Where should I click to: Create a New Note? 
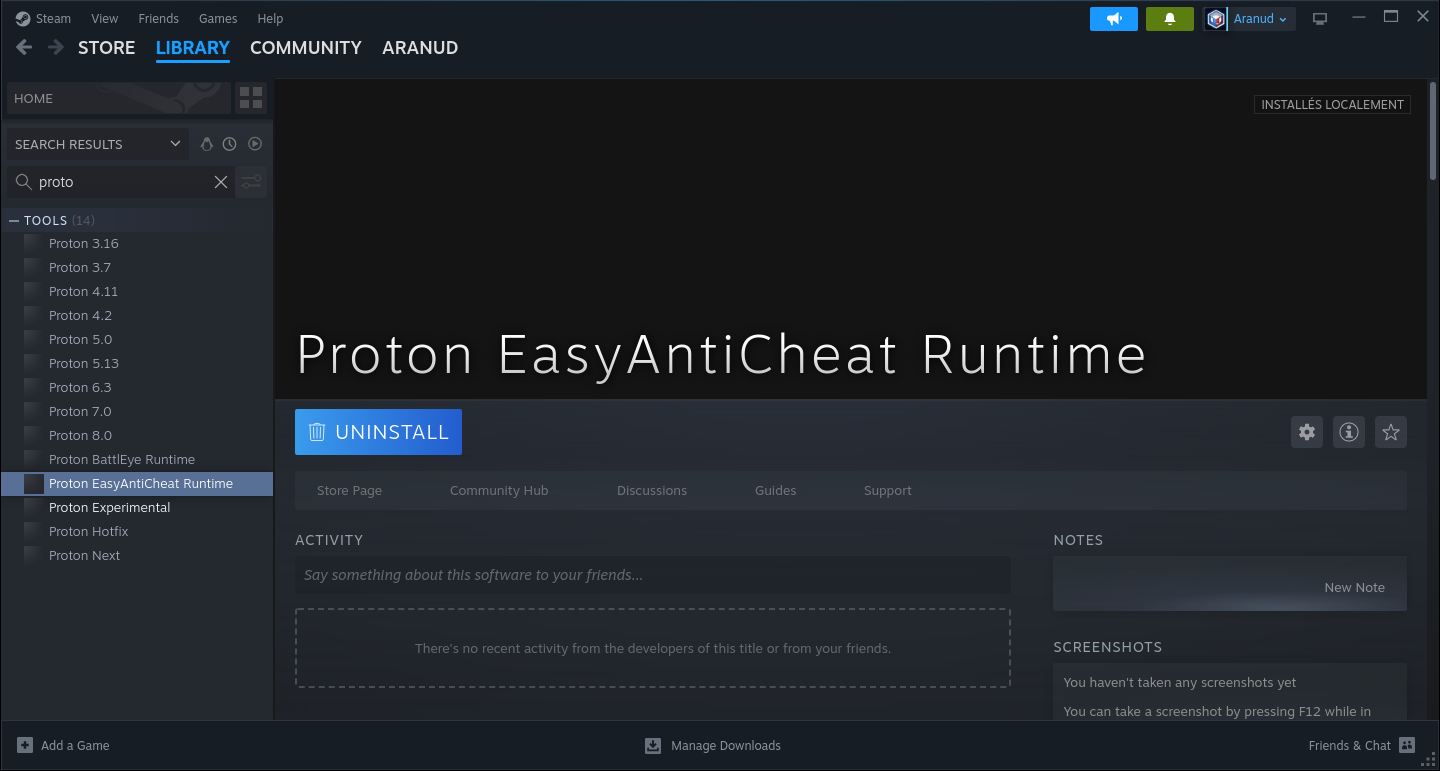tap(1355, 587)
